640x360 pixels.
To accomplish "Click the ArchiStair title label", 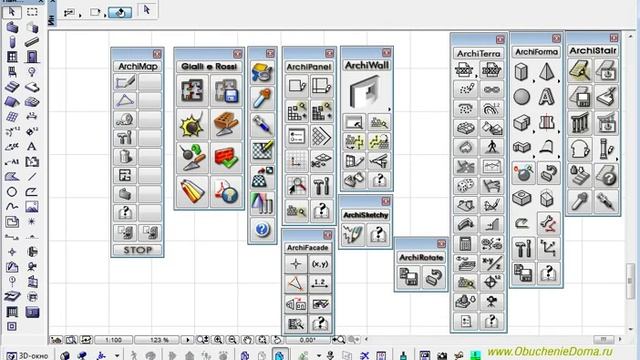I will (593, 51).
